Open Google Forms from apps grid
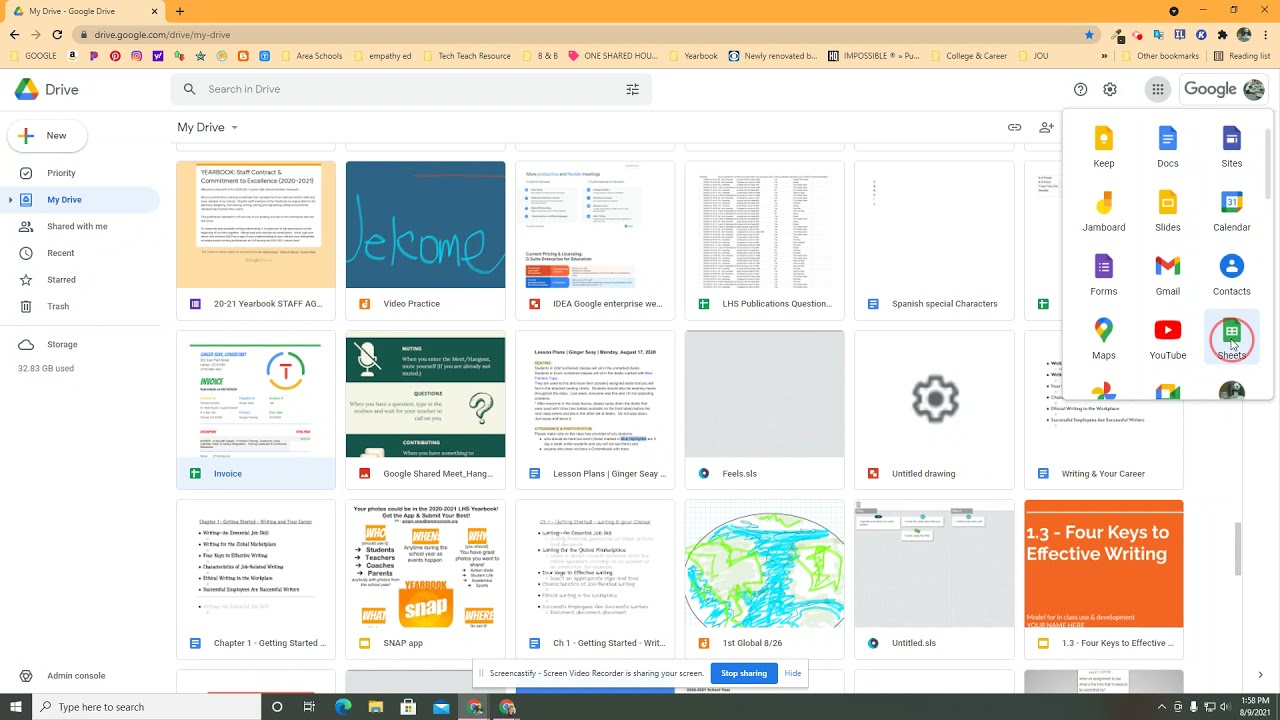Screen dimensions: 1280x720 coord(1103,275)
